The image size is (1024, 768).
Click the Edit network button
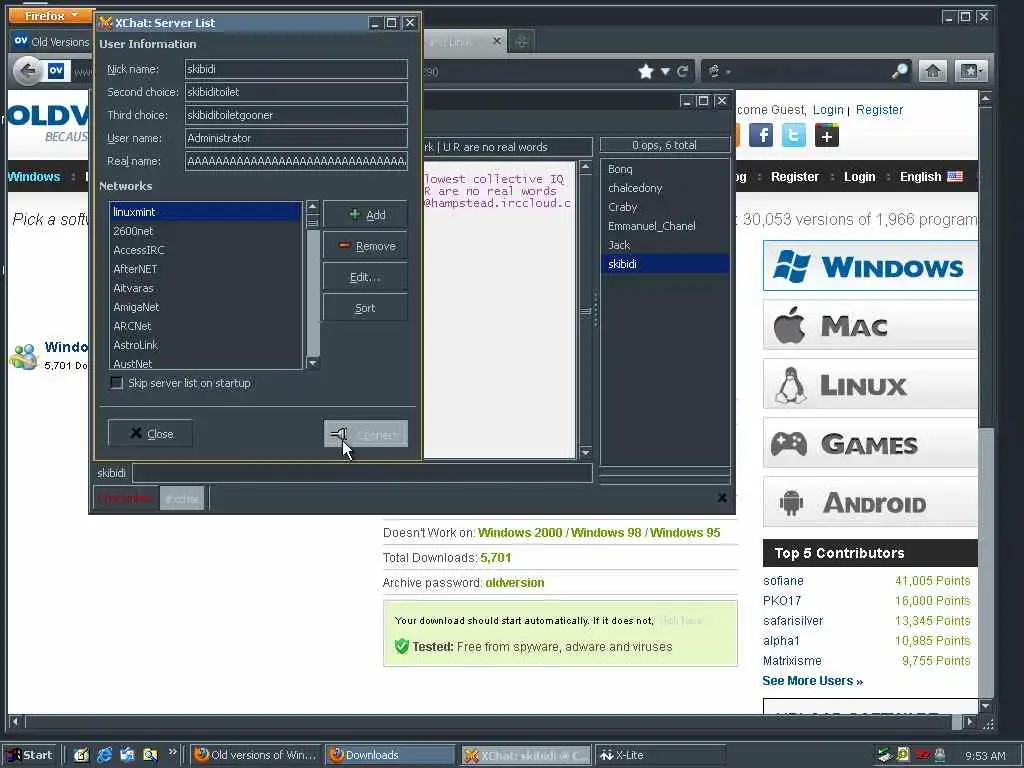(366, 277)
